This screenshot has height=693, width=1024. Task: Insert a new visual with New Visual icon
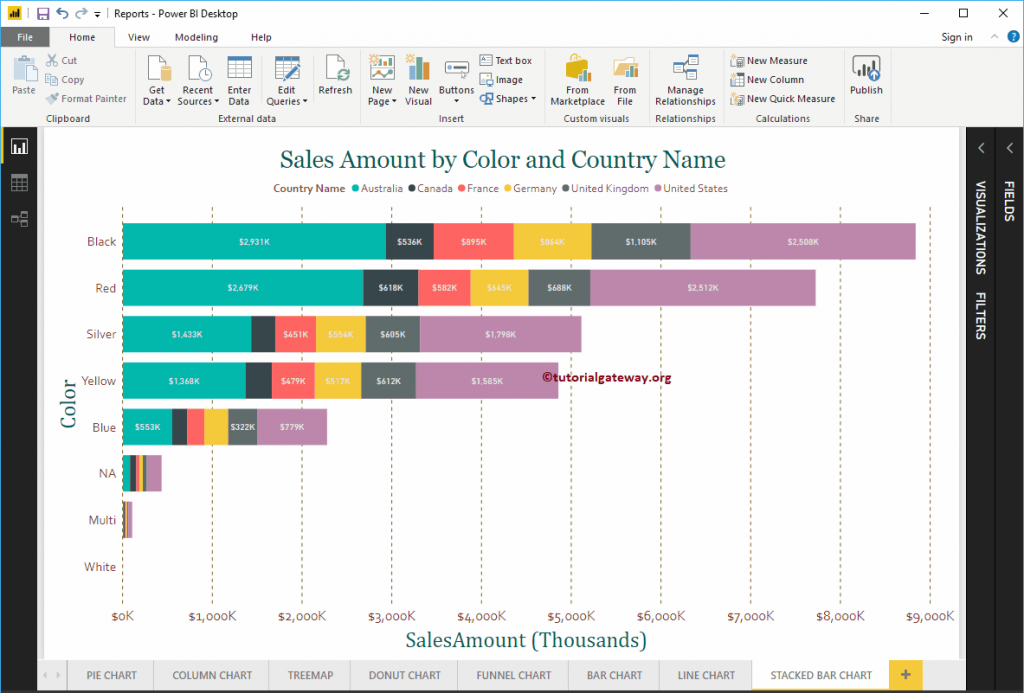pos(418,80)
